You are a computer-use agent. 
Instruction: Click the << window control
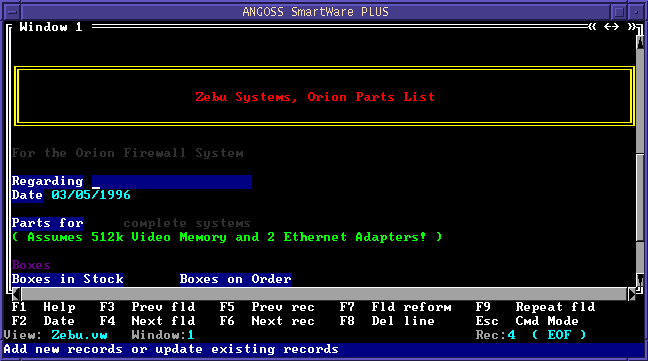point(592,27)
